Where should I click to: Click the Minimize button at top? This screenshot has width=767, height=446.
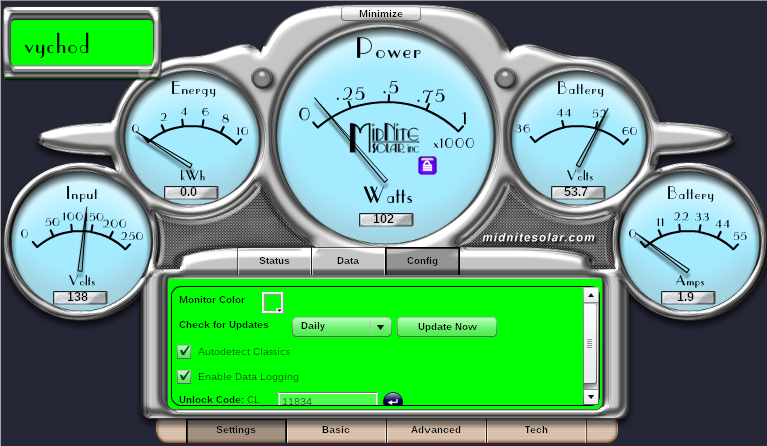click(x=380, y=14)
